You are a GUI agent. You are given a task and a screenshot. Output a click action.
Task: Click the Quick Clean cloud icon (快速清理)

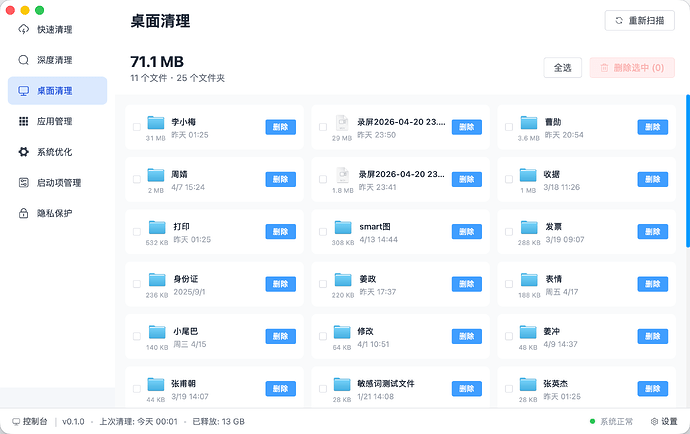pyautogui.click(x=24, y=29)
